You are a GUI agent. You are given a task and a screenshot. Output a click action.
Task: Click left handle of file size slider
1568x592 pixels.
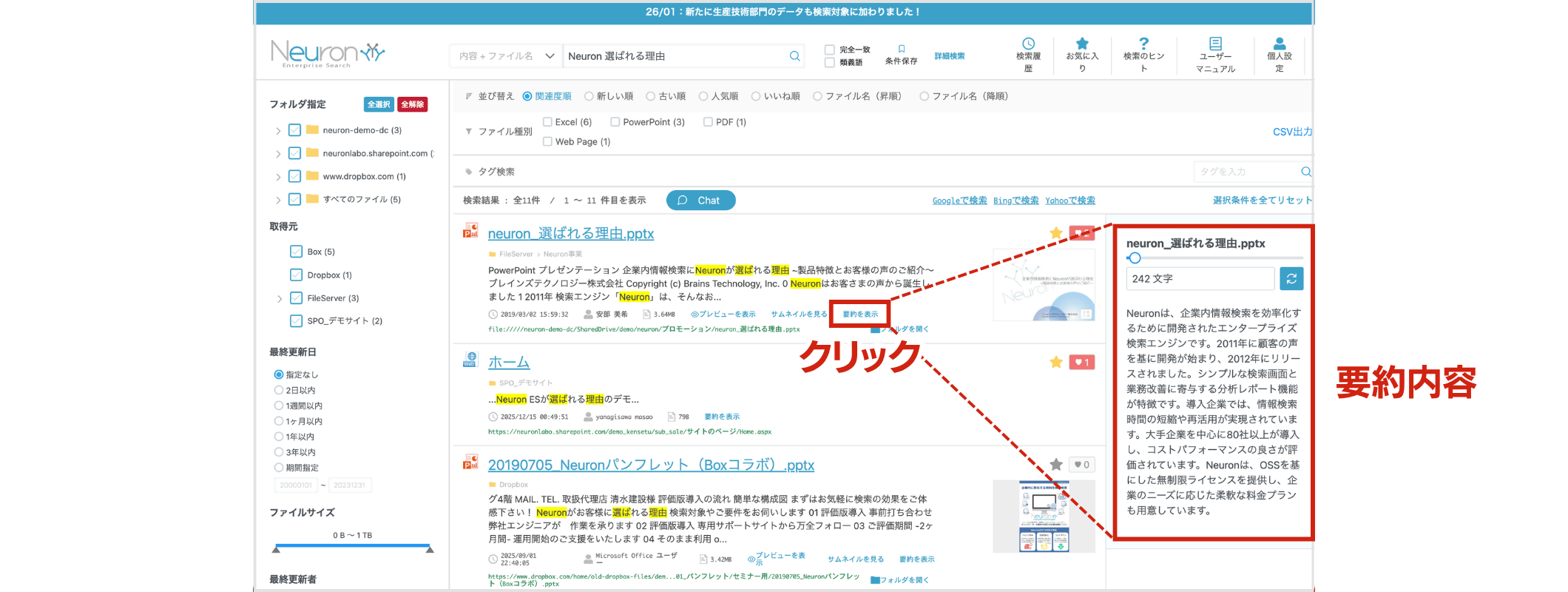277,549
